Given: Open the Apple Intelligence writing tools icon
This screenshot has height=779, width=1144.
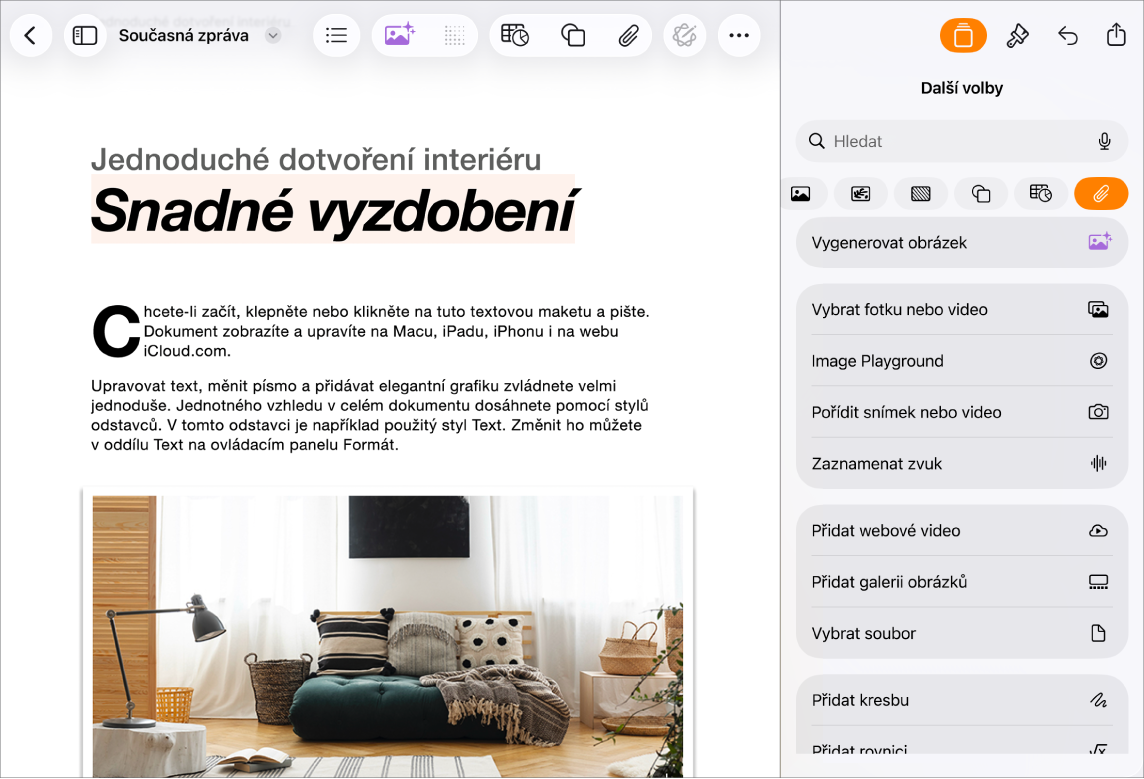Looking at the screenshot, I should pyautogui.click(x=684, y=36).
